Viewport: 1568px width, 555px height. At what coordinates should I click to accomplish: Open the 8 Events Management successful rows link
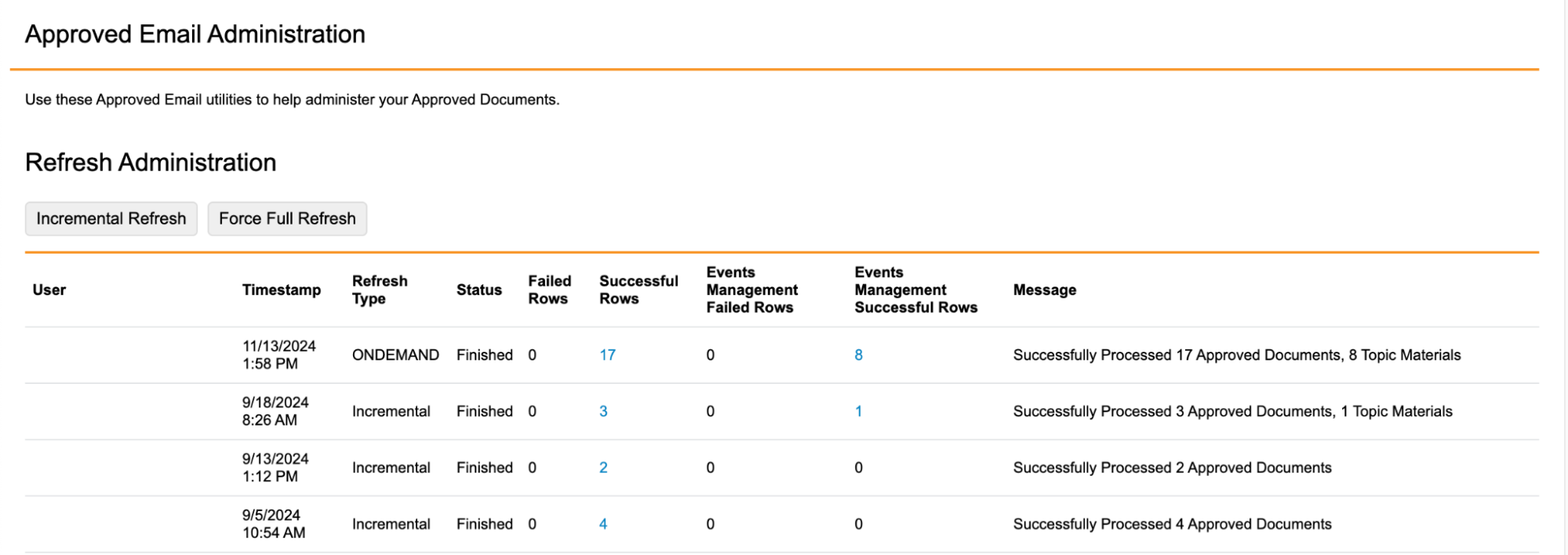(x=858, y=355)
